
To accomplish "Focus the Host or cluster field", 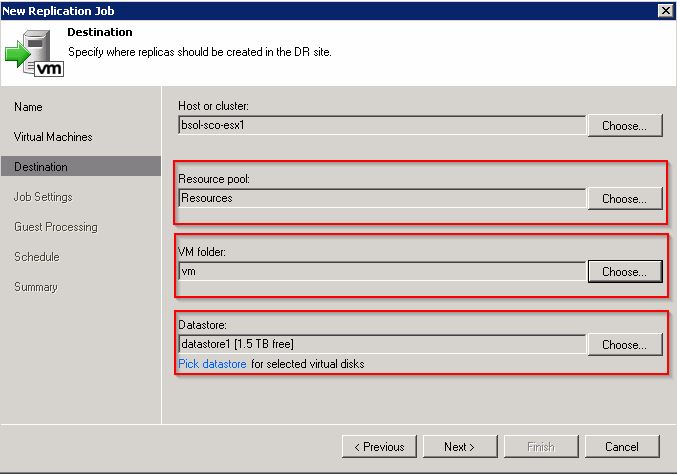I will (382, 125).
